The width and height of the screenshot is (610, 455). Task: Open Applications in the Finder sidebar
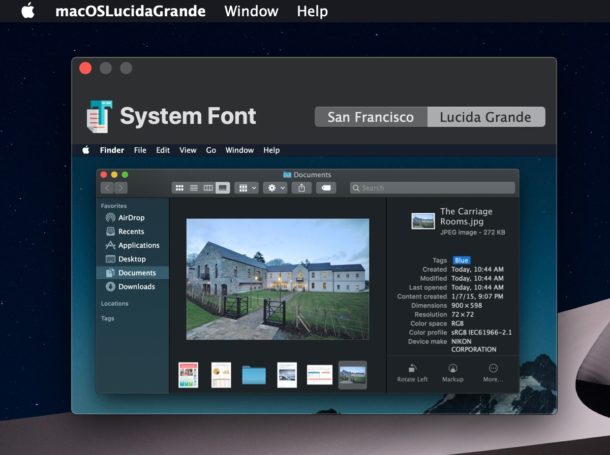[x=138, y=245]
